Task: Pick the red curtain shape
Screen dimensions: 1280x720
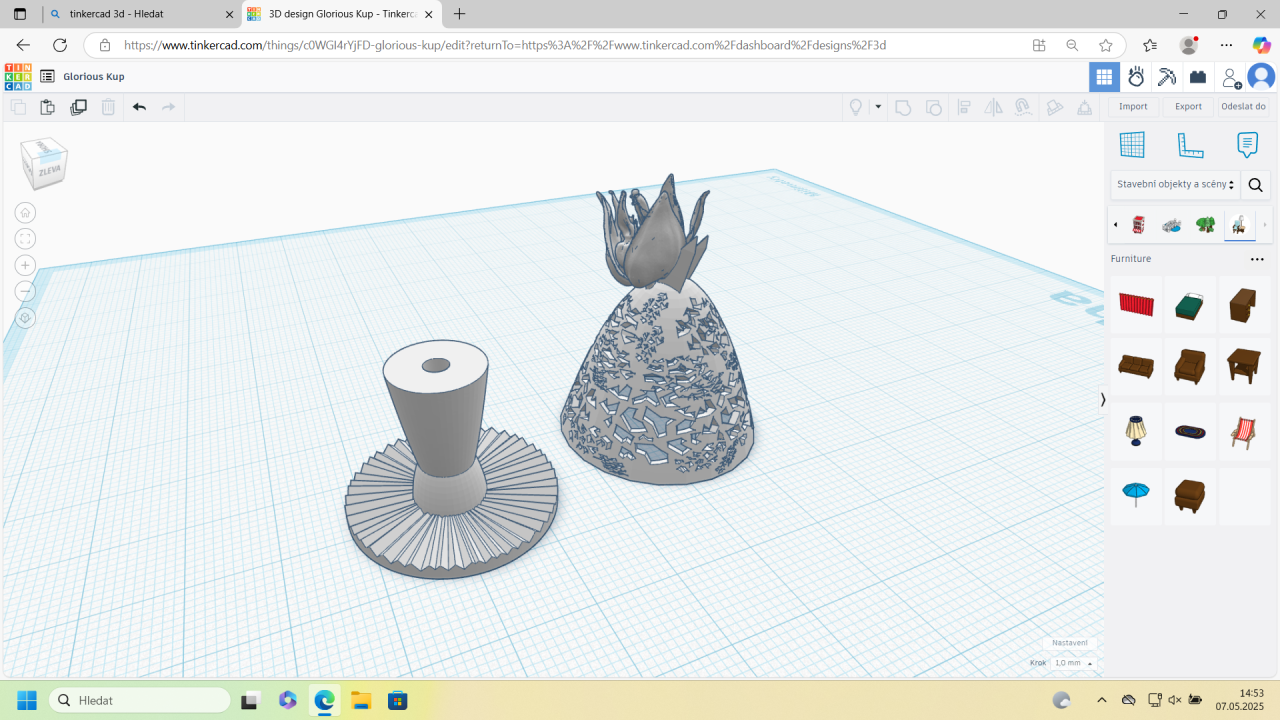Action: (x=1136, y=305)
